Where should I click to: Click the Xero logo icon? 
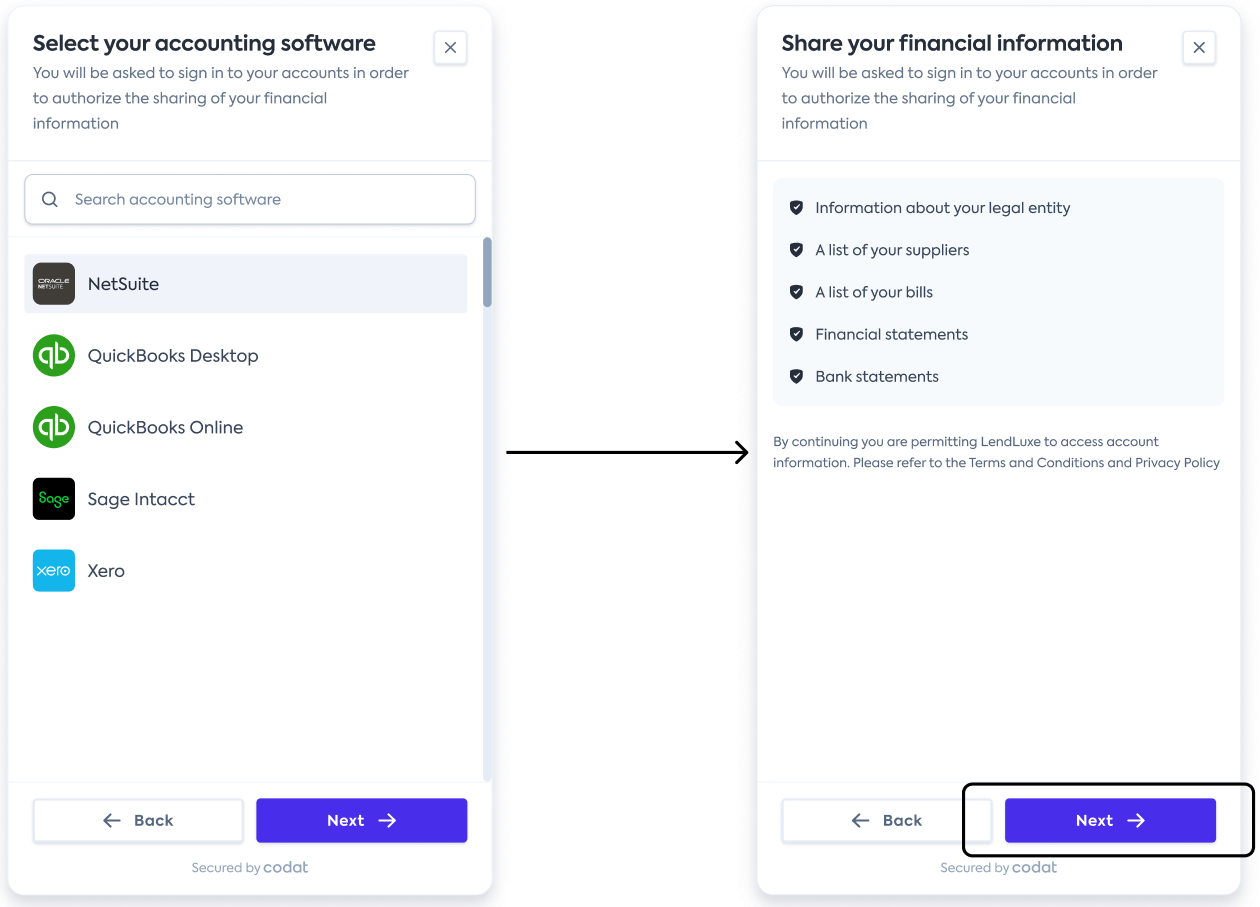coord(54,571)
